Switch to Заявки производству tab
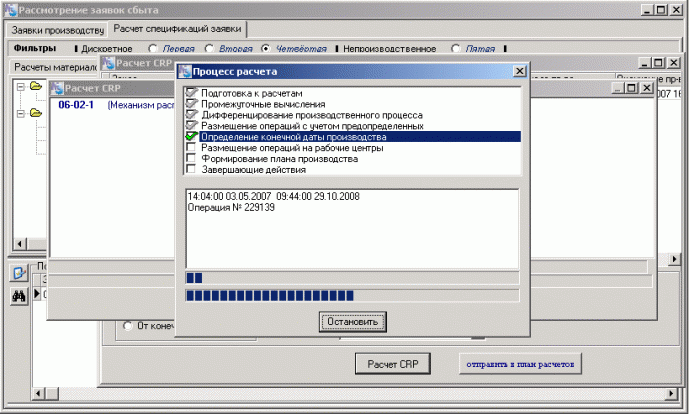689x414 pixels. pos(57,30)
